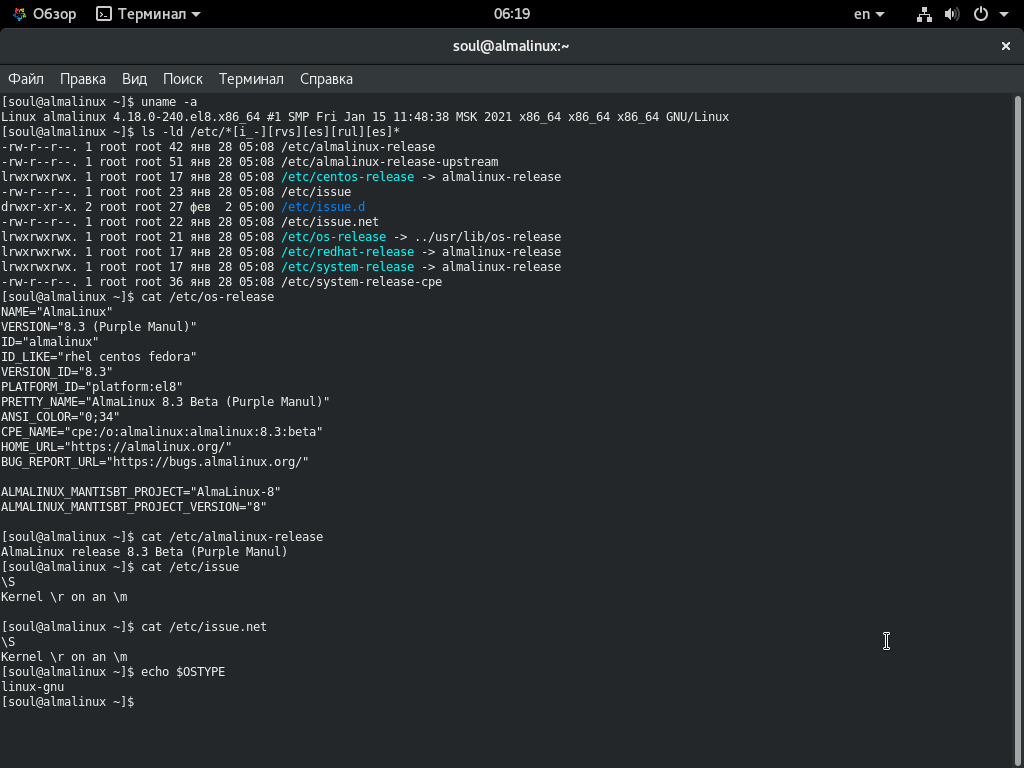Click the ALMALINUX_MANTISBT_PROJECT_VERSION="8" line

(x=134, y=507)
